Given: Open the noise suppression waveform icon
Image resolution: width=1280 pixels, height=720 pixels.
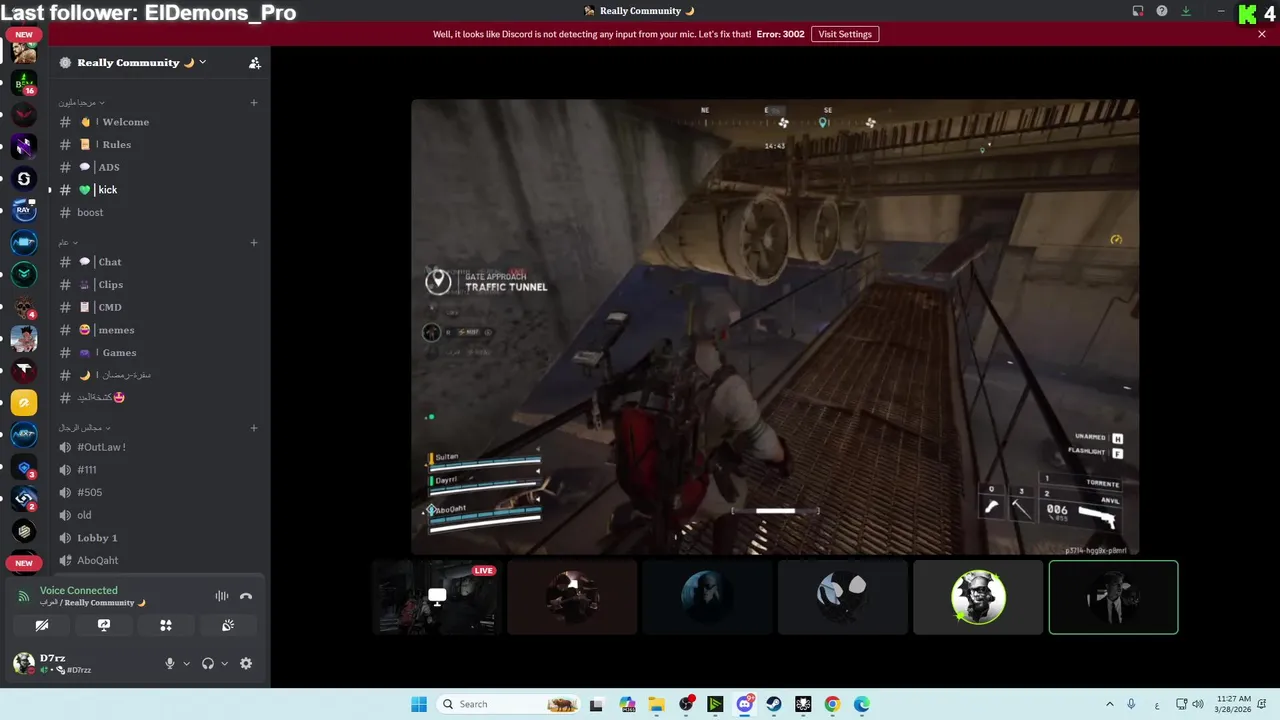Looking at the screenshot, I should coord(222,596).
